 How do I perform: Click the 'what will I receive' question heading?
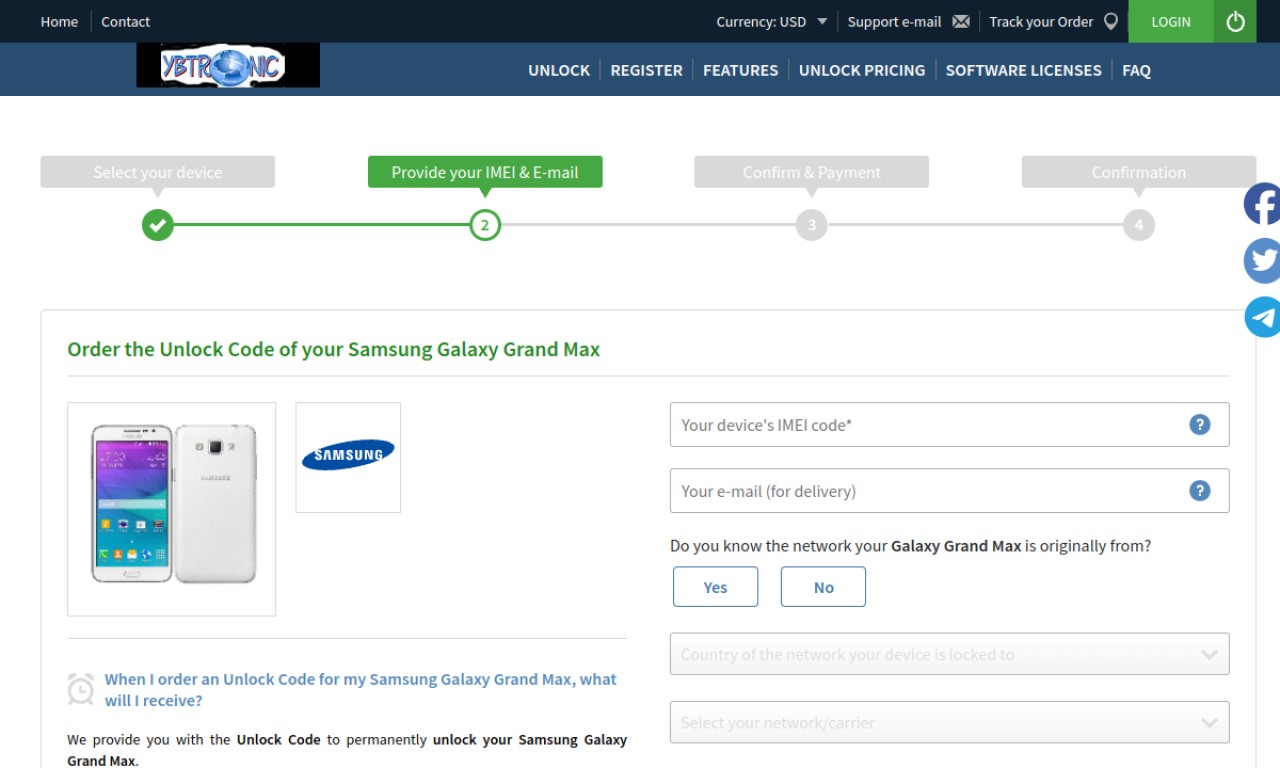click(361, 690)
